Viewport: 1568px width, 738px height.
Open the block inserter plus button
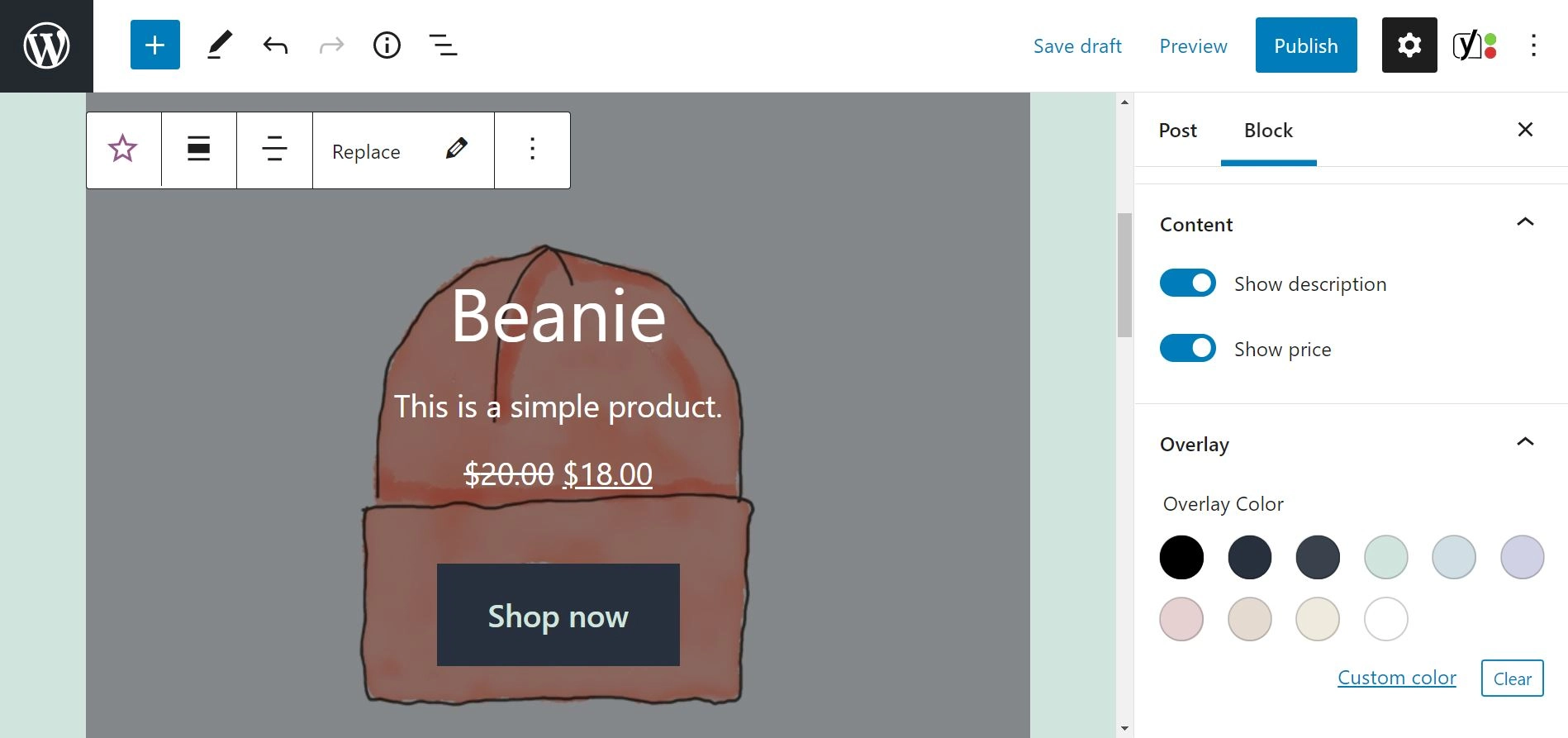(x=154, y=45)
